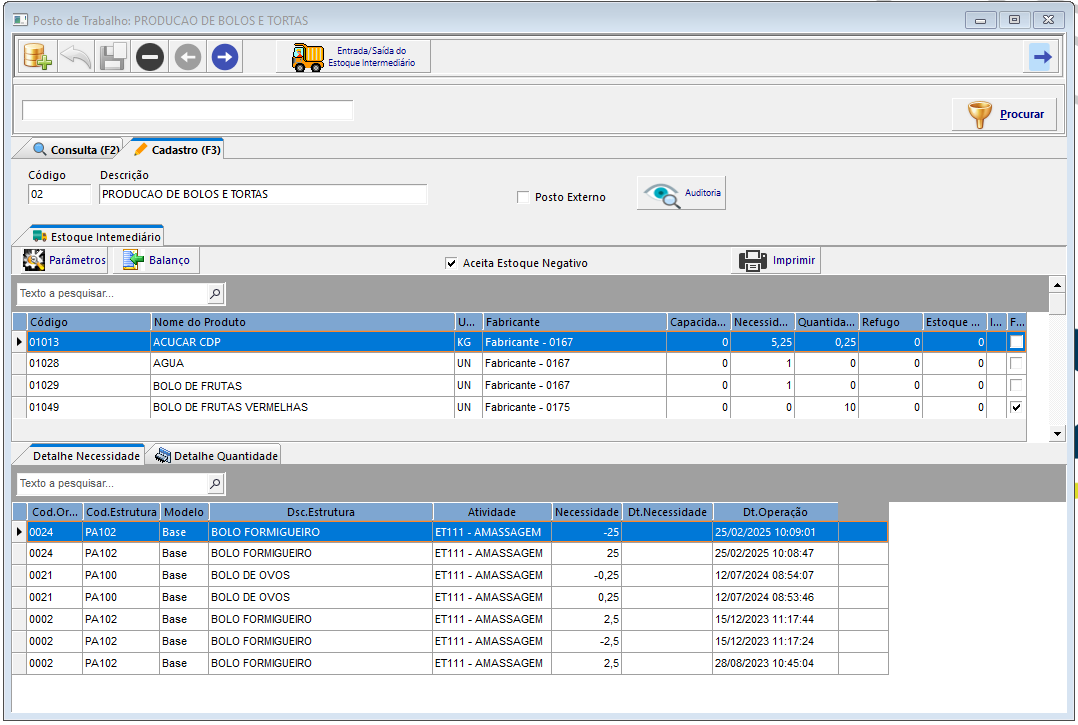Select row dated 25/02/2025 10:08:47

(457, 553)
